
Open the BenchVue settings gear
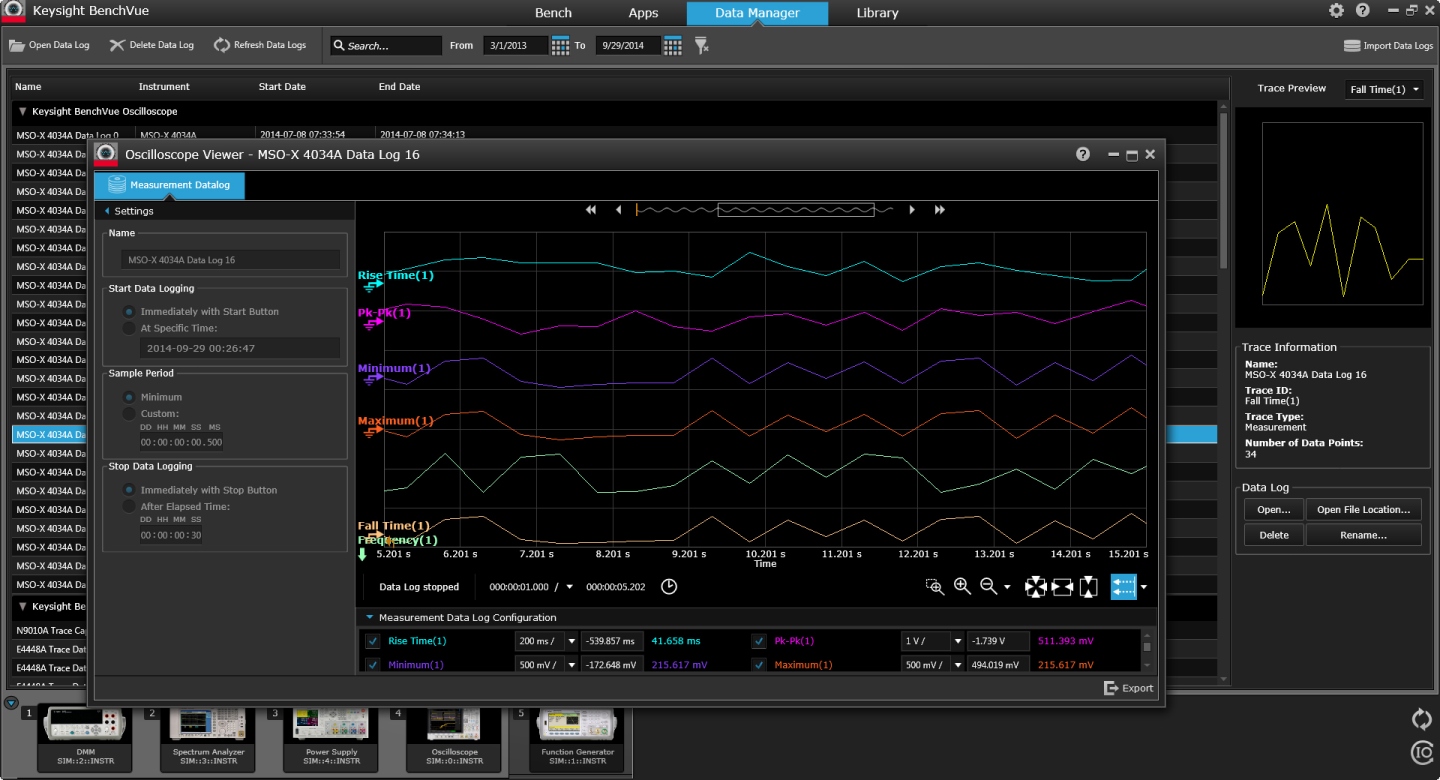tap(1336, 11)
